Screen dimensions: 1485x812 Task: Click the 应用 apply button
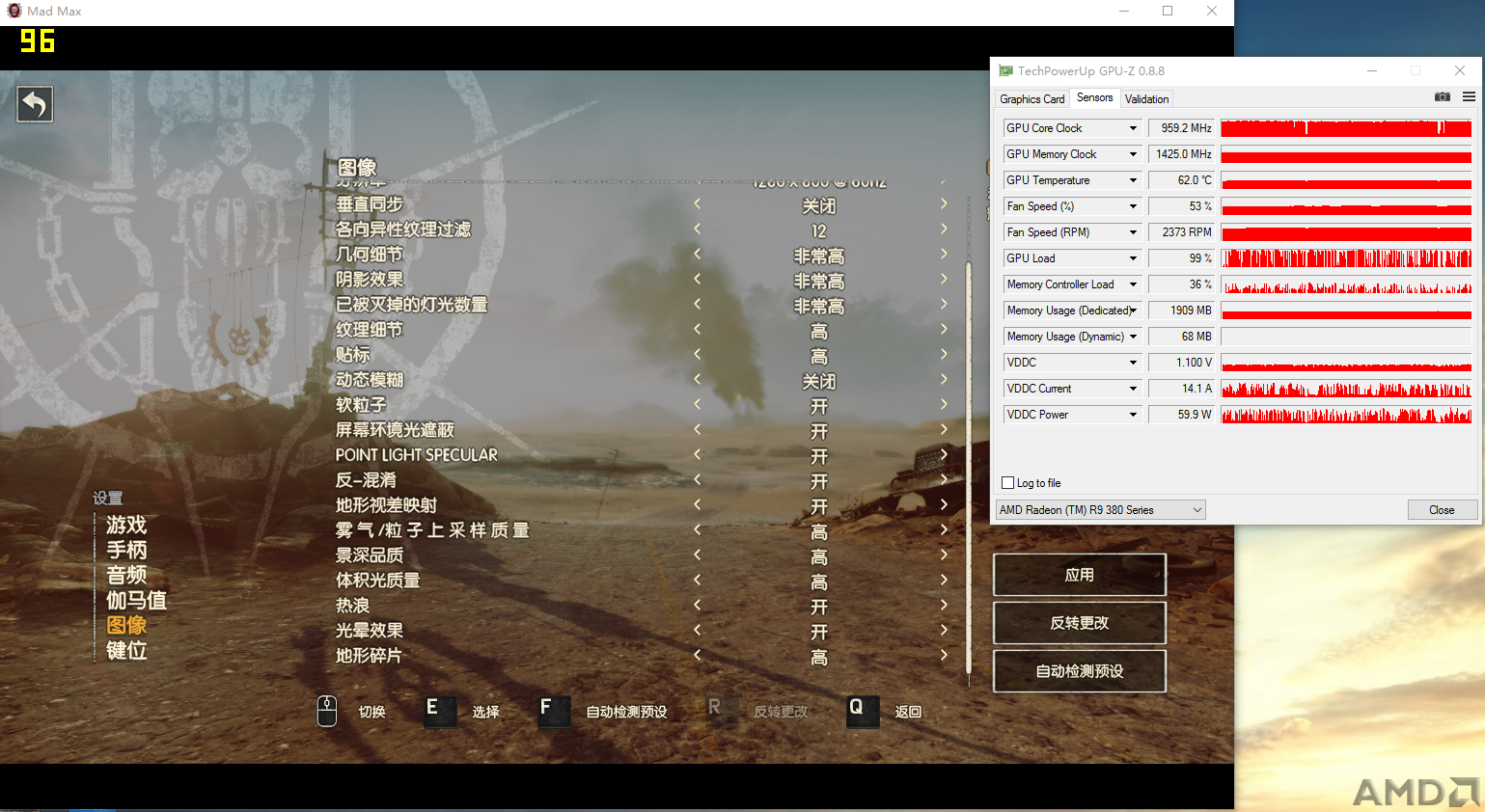coord(1080,575)
